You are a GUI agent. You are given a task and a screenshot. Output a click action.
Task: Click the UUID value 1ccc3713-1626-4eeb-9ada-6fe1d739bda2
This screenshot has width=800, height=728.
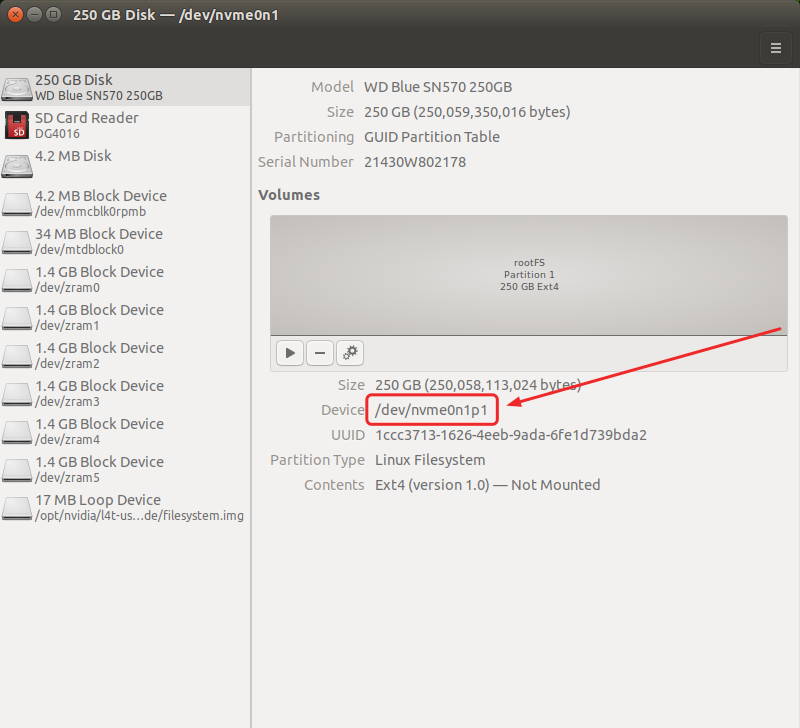[x=511, y=435]
